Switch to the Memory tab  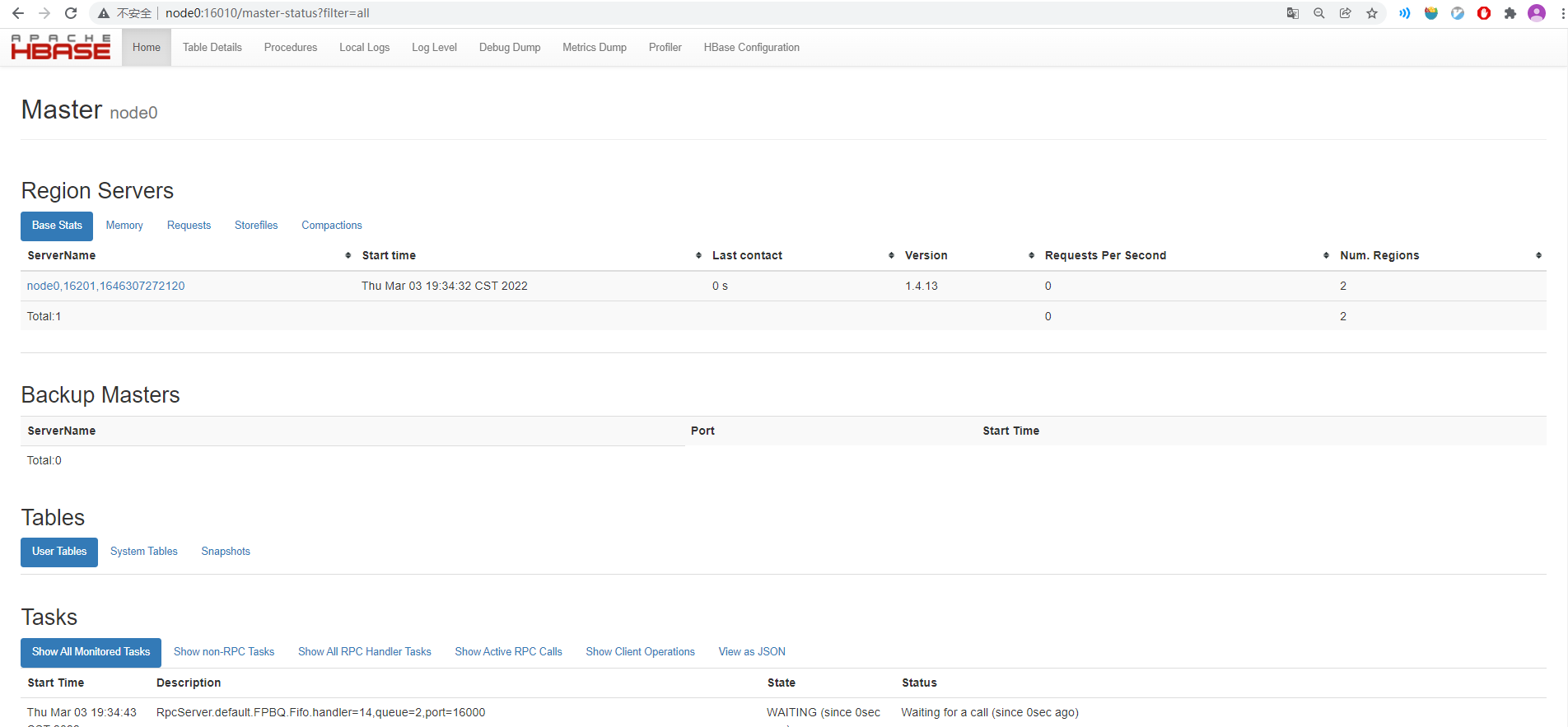point(124,226)
